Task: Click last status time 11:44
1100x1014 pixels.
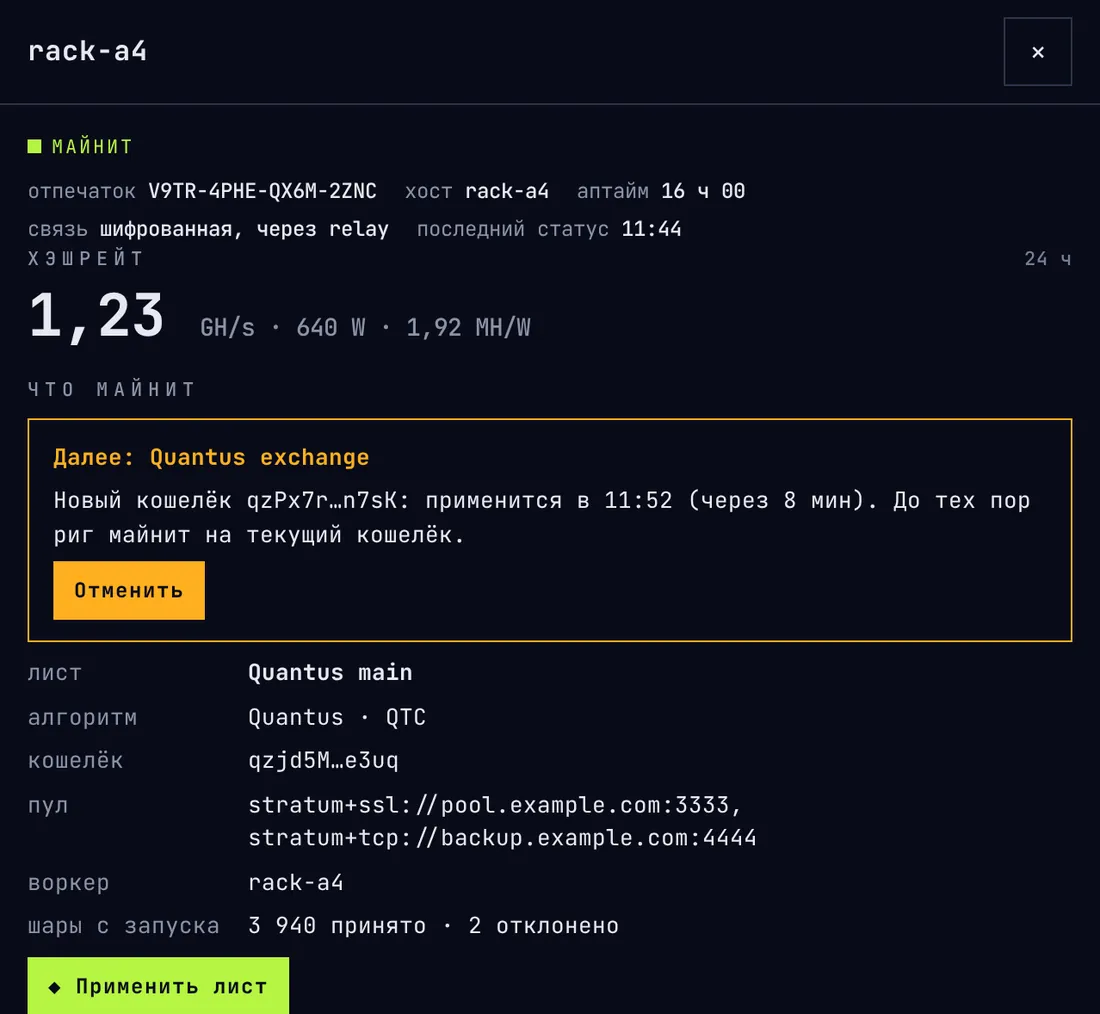Action: pyautogui.click(x=651, y=229)
